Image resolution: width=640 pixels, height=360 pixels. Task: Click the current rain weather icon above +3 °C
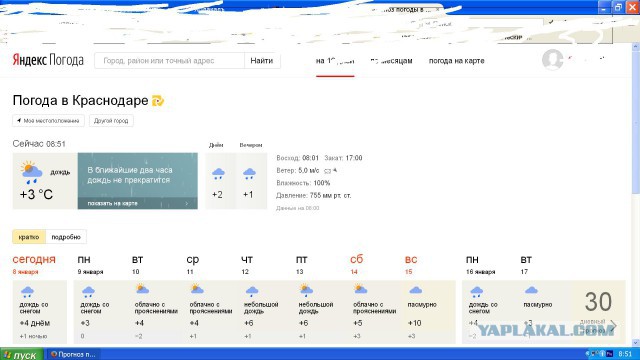[x=31, y=172]
